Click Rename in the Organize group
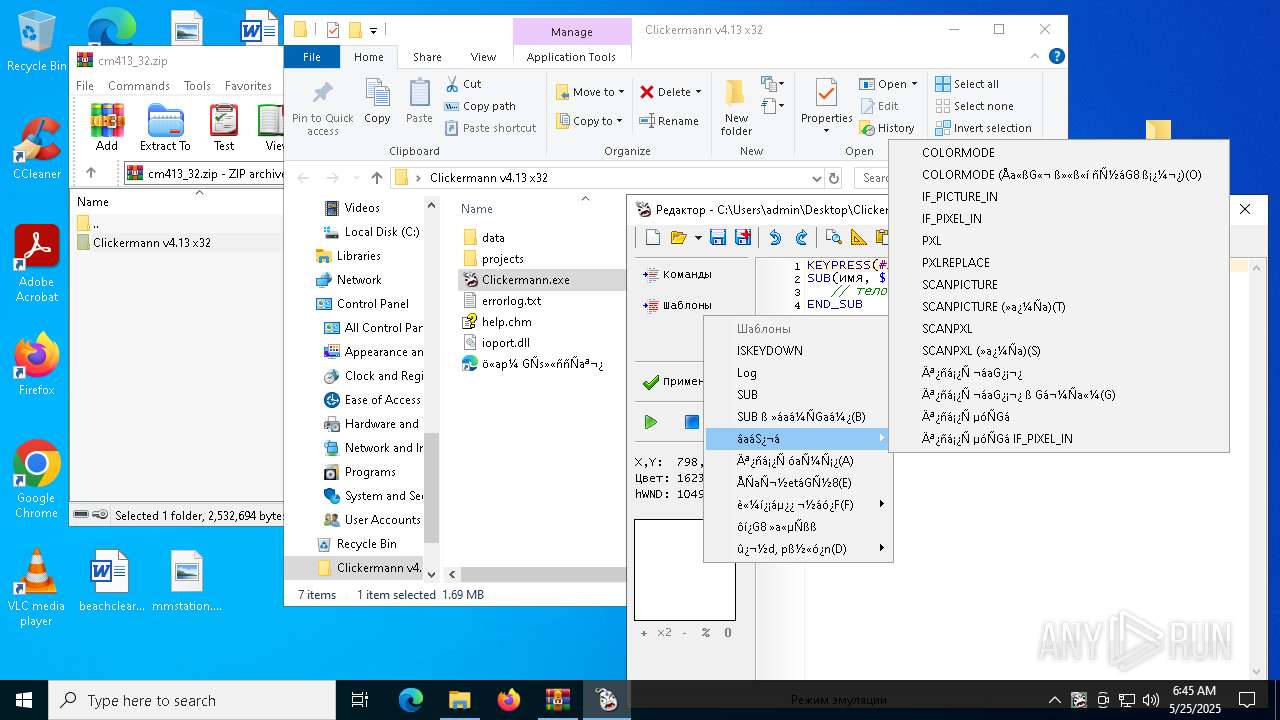Screen dimensions: 1280x720 click(x=669, y=121)
